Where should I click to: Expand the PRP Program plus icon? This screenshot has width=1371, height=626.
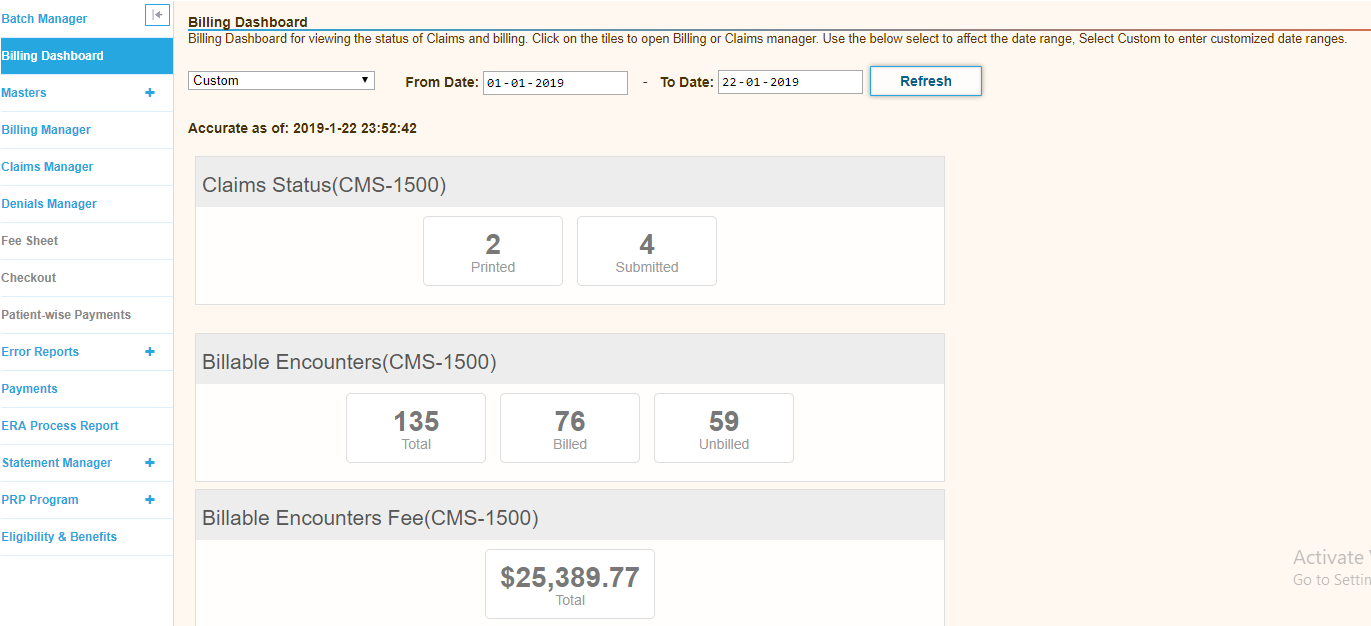(x=150, y=500)
